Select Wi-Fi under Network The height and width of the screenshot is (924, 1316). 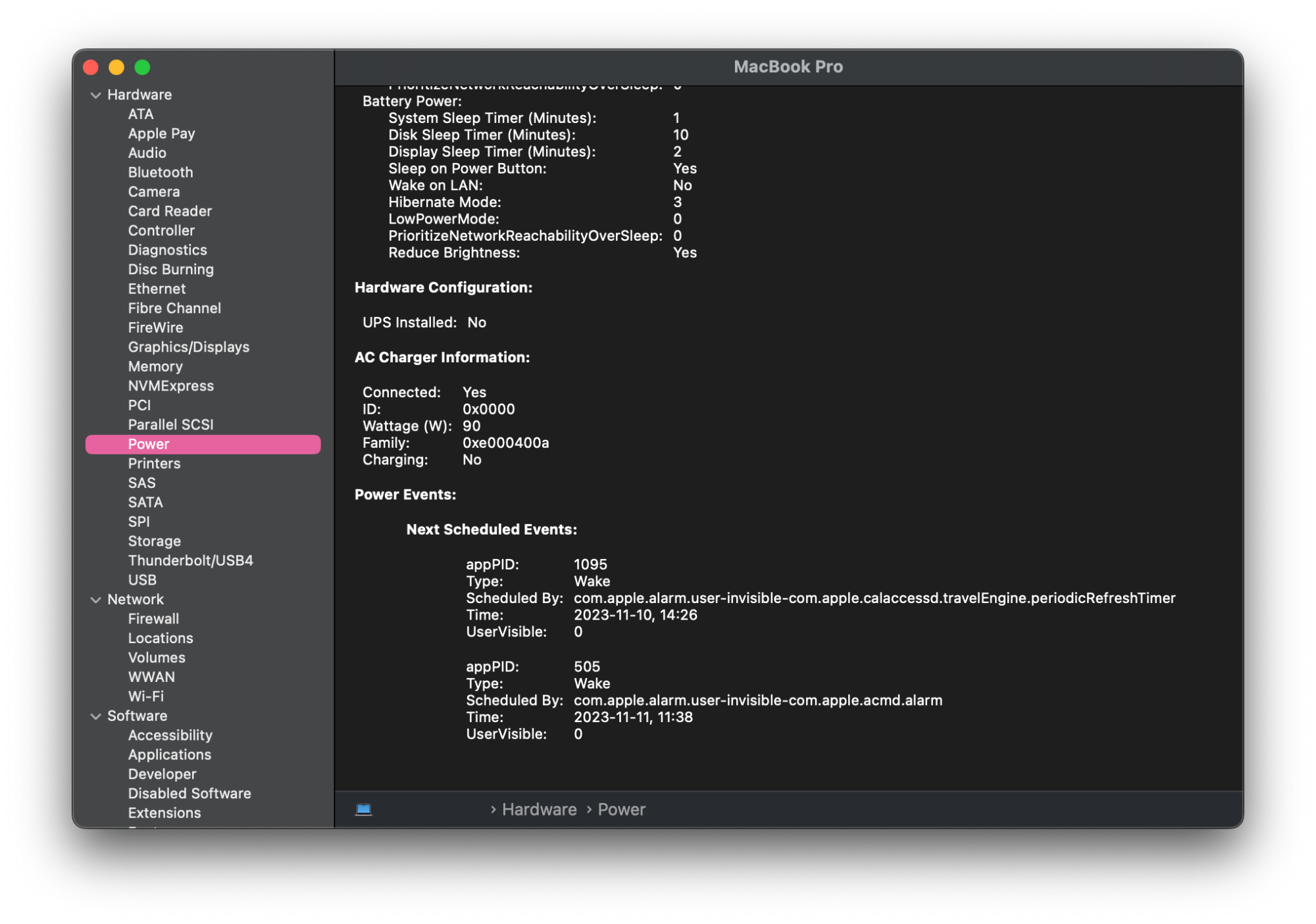point(146,696)
